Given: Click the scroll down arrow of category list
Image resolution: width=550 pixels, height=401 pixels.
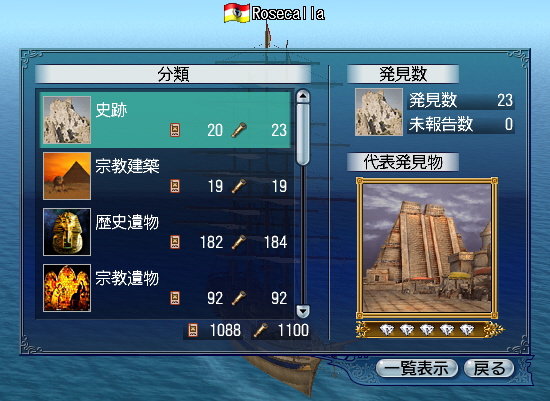Looking at the screenshot, I should [x=303, y=311].
